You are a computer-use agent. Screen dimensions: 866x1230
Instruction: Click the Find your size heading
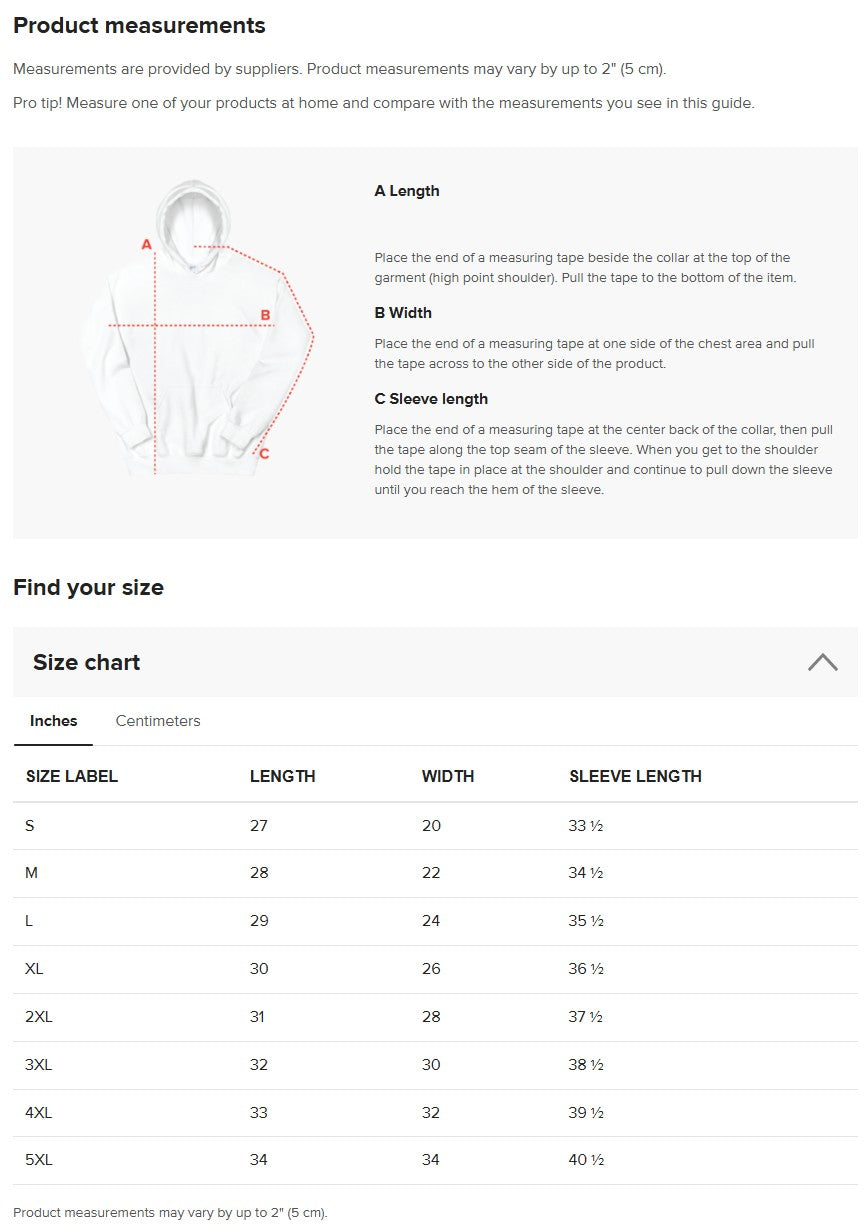(88, 587)
